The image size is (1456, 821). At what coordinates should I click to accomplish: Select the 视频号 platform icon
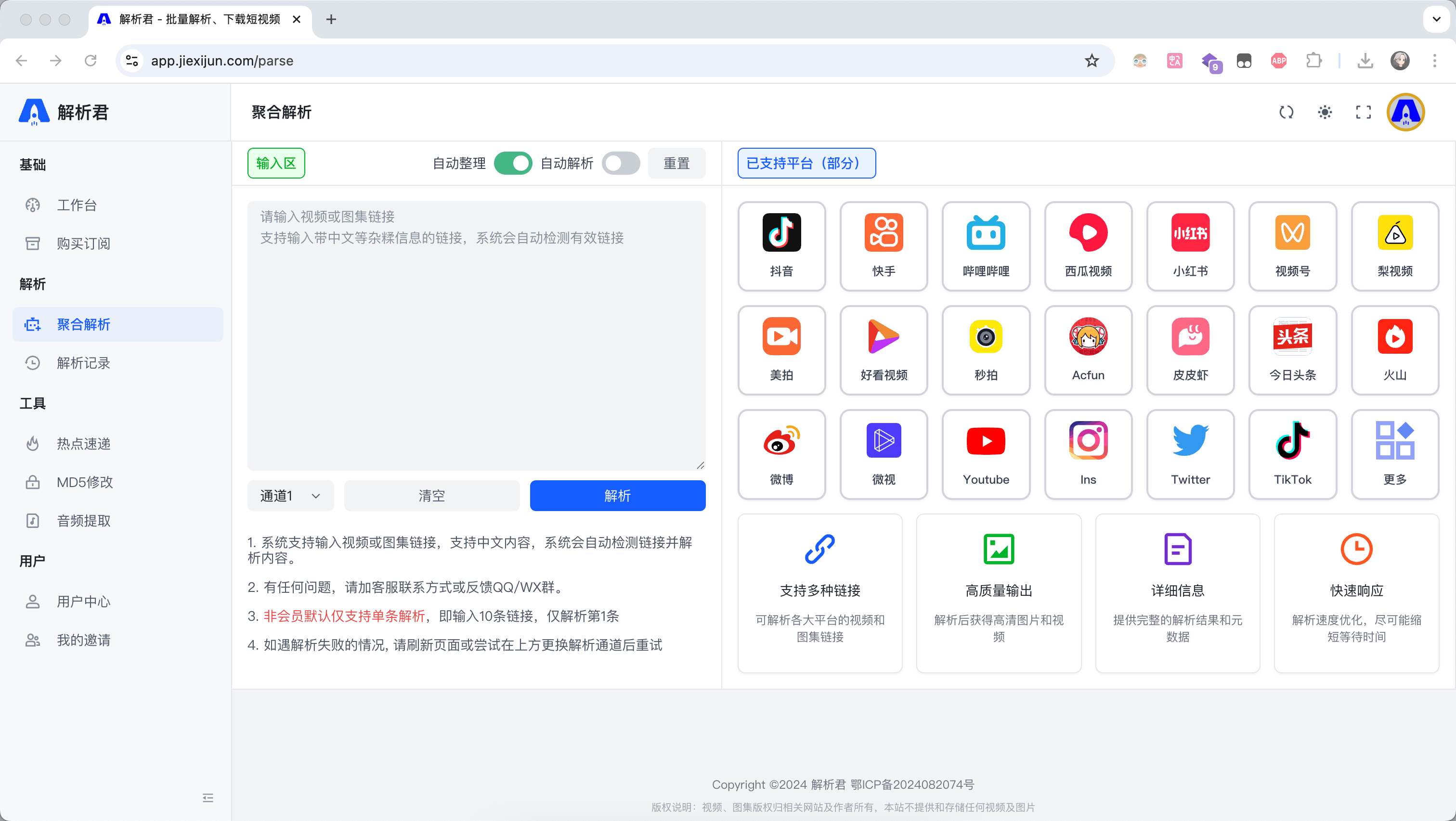click(x=1293, y=232)
